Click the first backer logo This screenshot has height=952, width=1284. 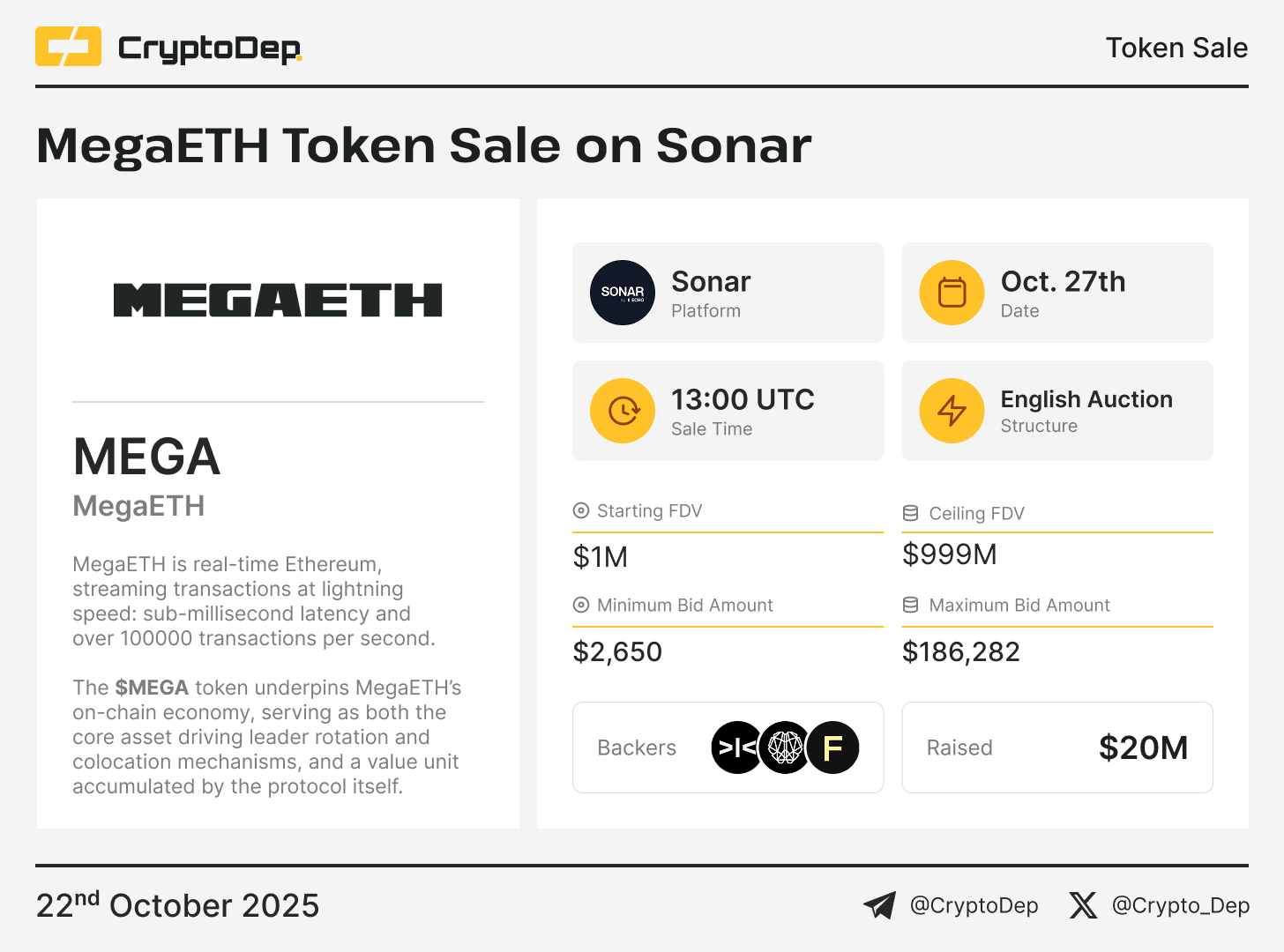coord(736,747)
